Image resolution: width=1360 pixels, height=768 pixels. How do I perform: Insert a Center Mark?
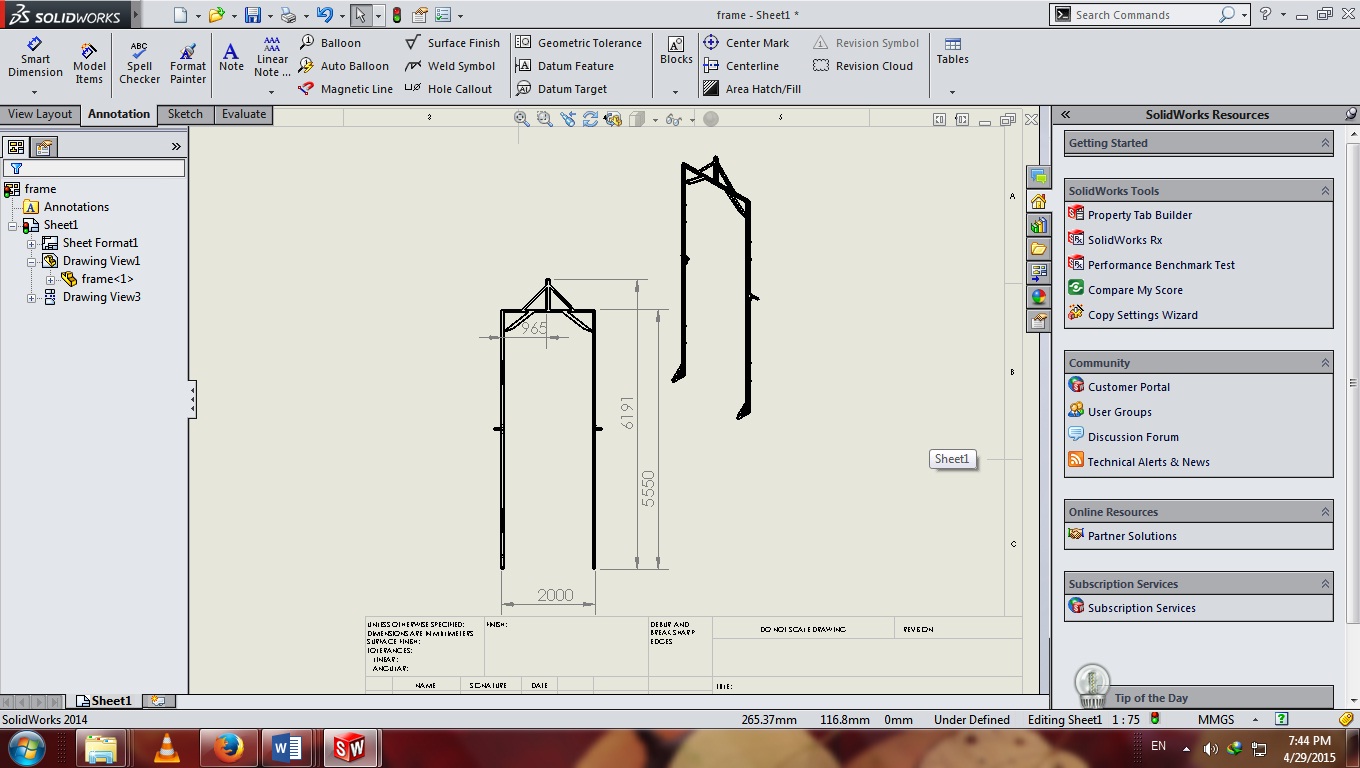click(x=746, y=43)
